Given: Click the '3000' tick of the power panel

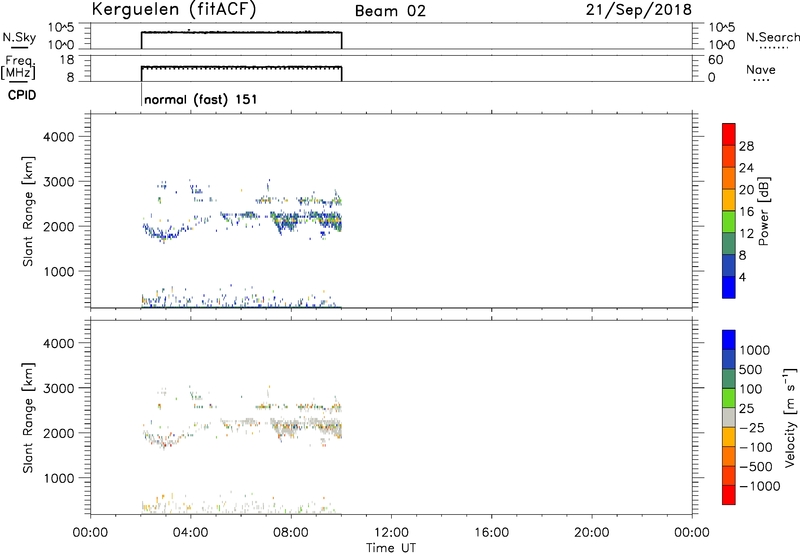Looking at the screenshot, I should point(59,182).
